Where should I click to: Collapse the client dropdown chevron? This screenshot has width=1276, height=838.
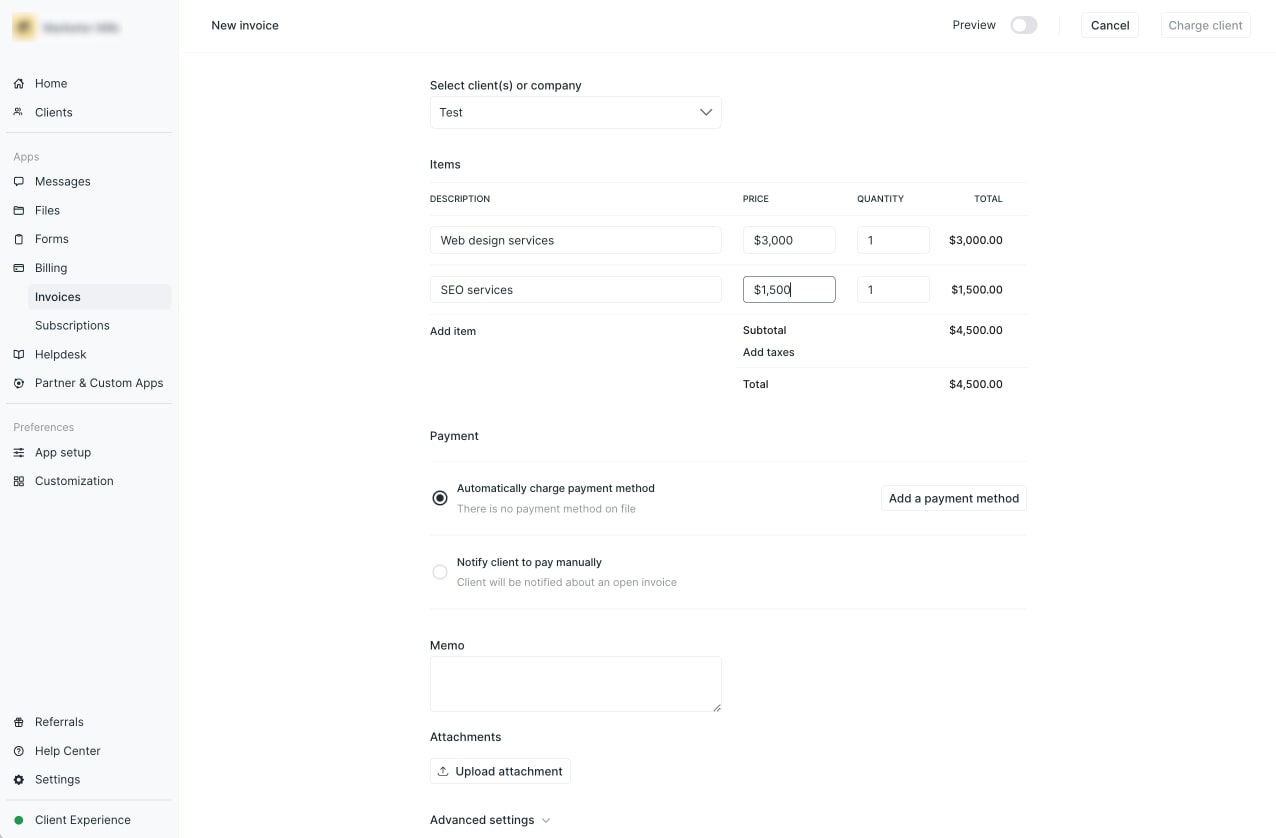706,112
